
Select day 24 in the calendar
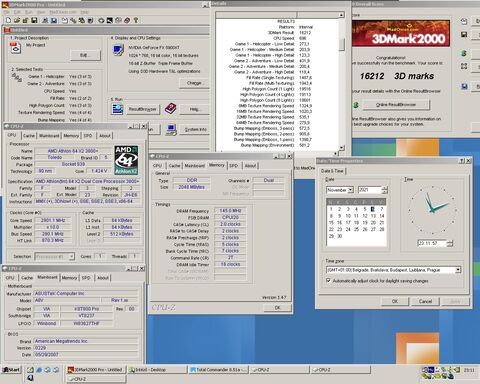click(348, 229)
